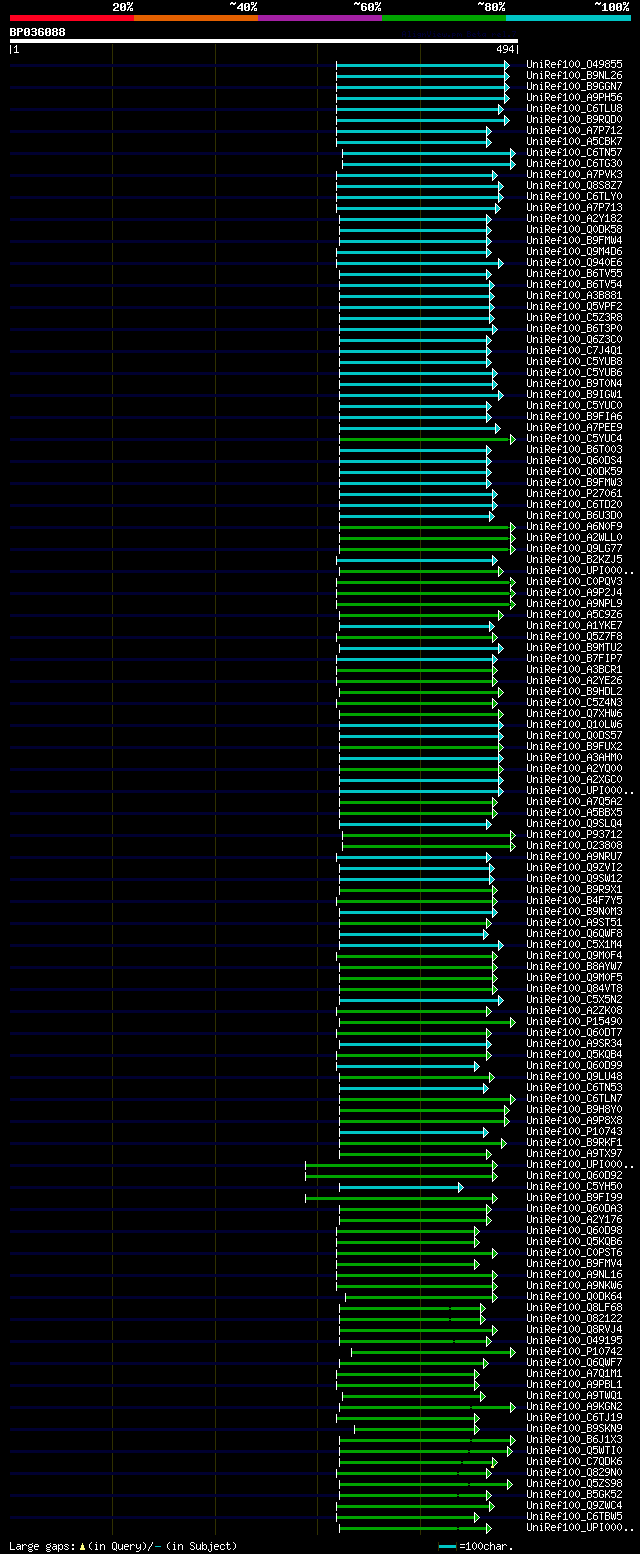
Task: Select the UniRef100_Q9LG77 entry
Action: click(575, 548)
